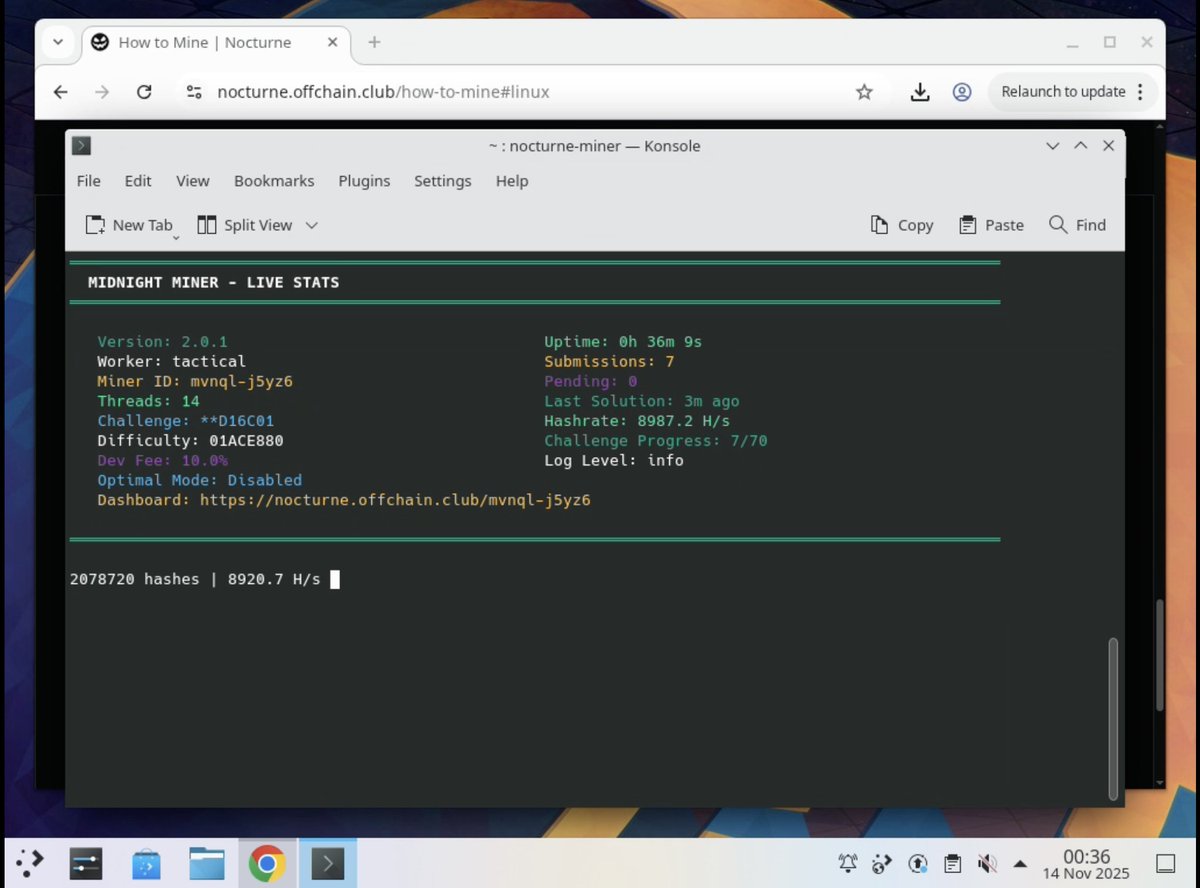Select Konsole terminal icon in taskbar
1200x888 pixels.
328,863
